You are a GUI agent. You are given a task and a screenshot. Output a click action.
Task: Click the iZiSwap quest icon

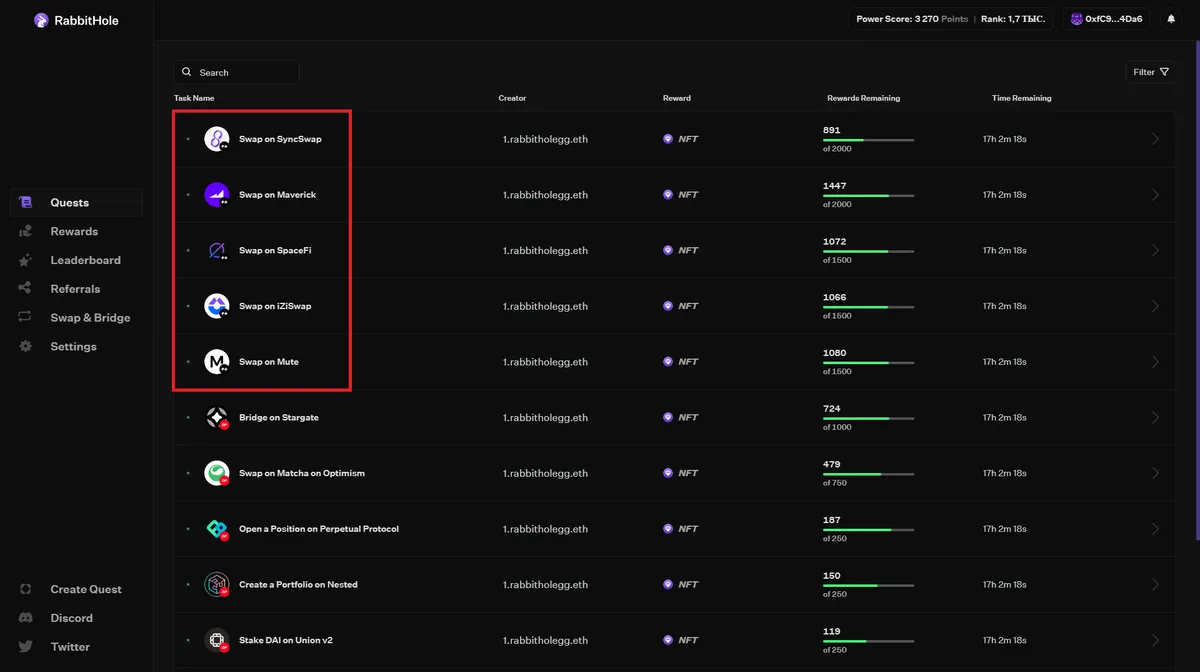pyautogui.click(x=217, y=306)
